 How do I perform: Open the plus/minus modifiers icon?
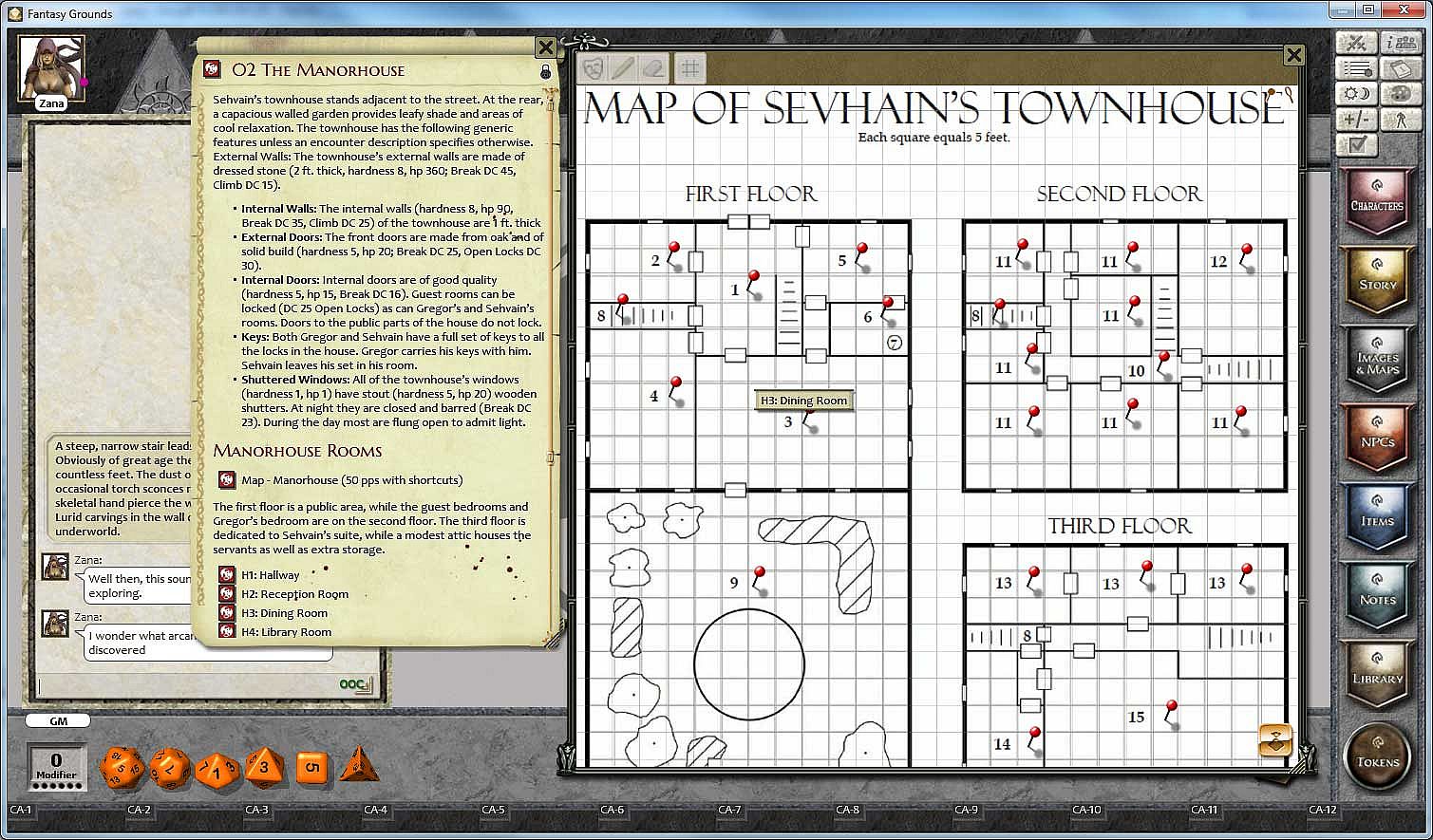point(1356,120)
